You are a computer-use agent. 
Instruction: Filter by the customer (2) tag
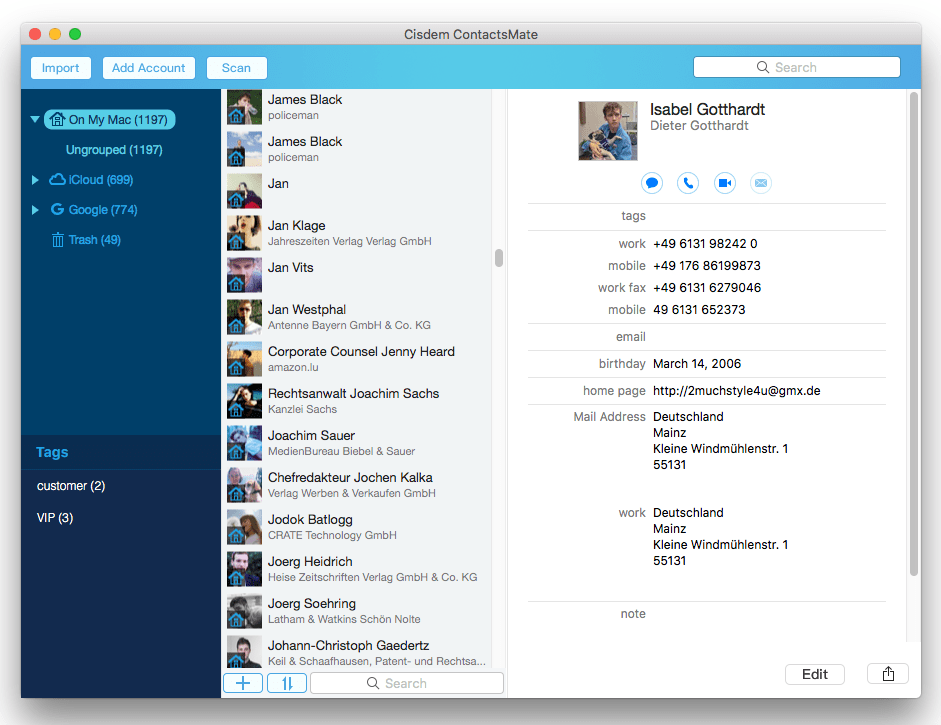[71, 486]
